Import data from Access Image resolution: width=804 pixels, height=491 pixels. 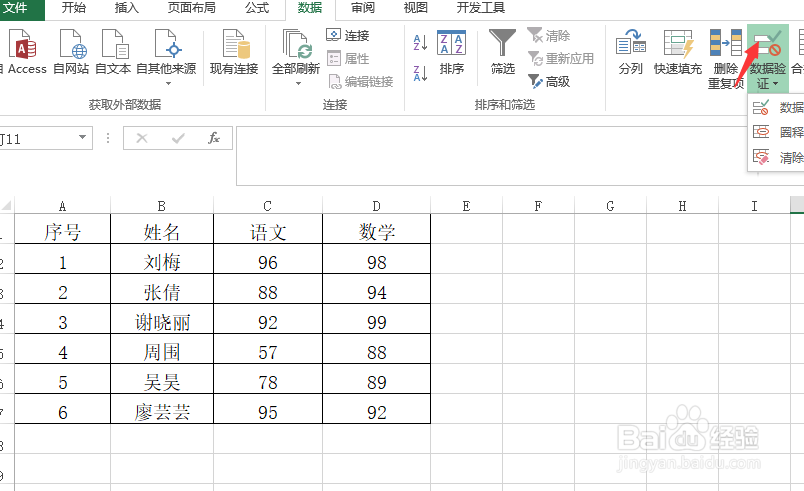23,51
